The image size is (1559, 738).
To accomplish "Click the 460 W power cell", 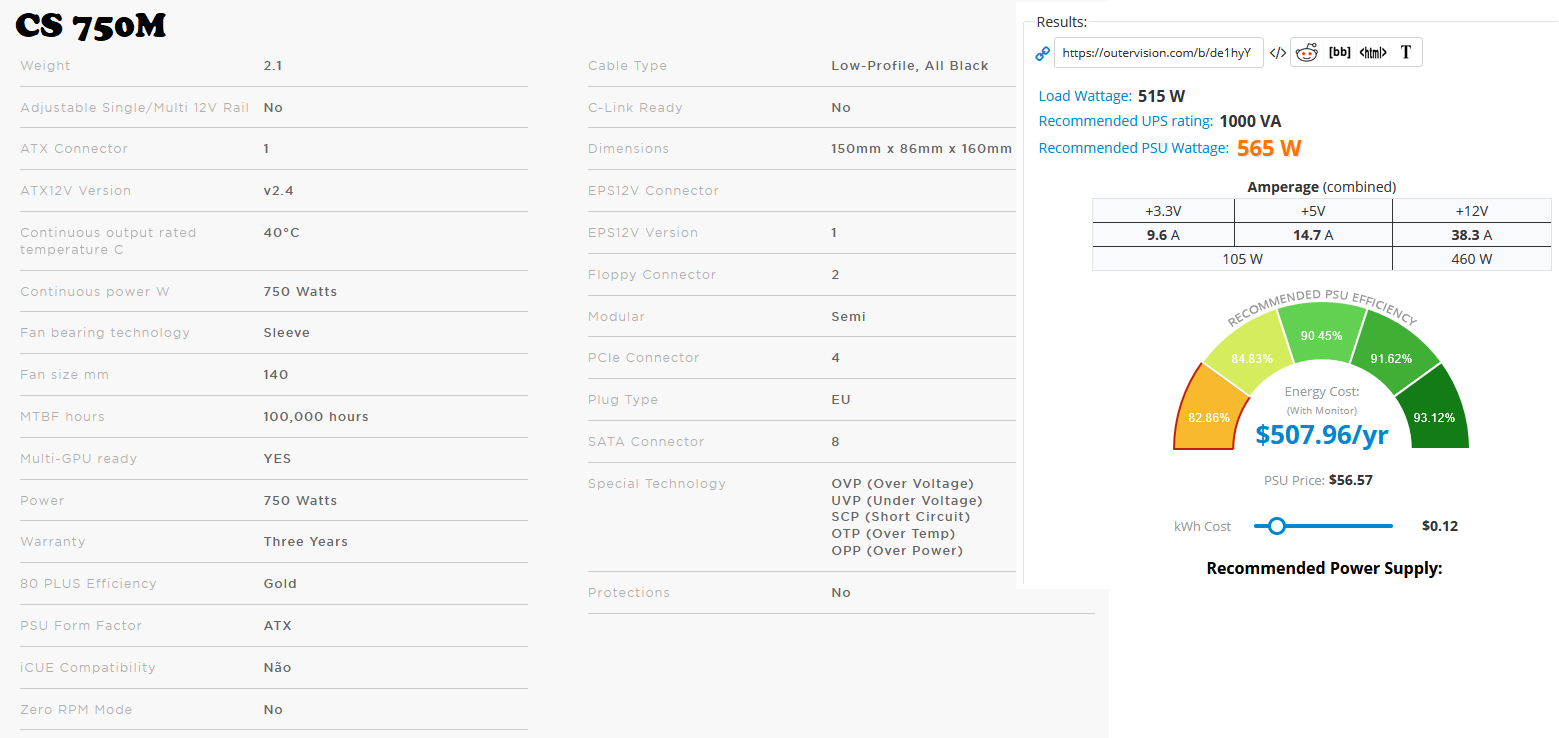I will pos(1471,259).
